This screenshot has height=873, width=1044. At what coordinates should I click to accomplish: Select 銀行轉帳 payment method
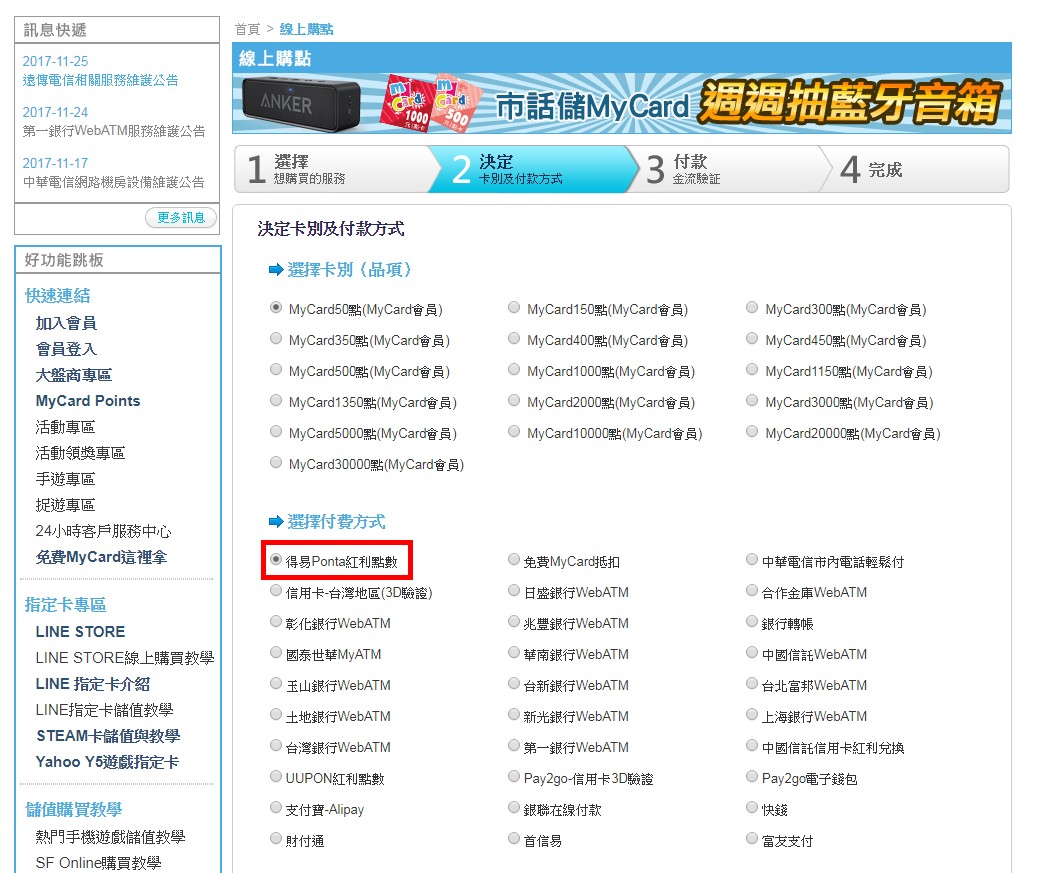[x=752, y=621]
